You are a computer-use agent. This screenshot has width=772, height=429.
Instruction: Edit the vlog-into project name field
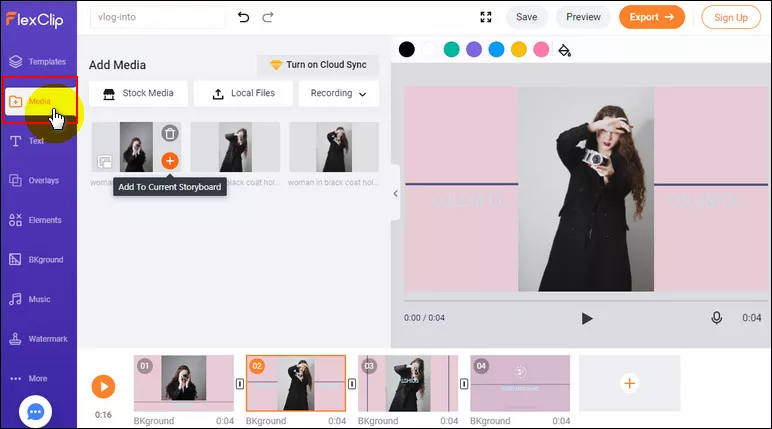coord(157,17)
